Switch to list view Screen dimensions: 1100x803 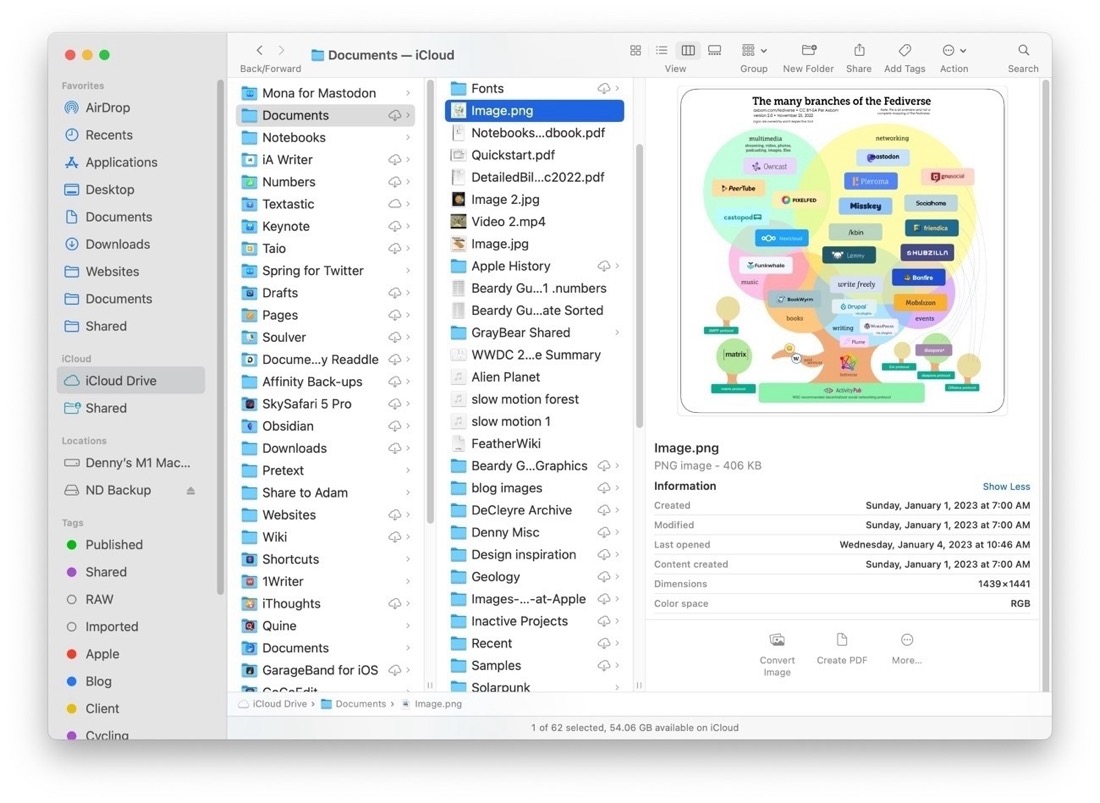(661, 49)
